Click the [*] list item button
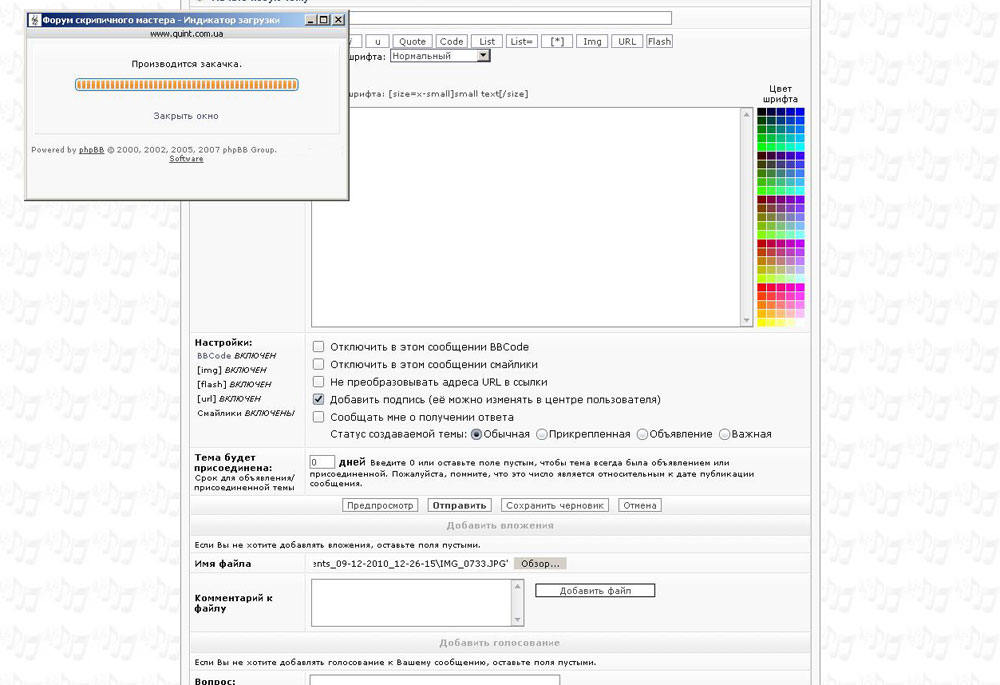1000x685 pixels. pyautogui.click(x=556, y=42)
